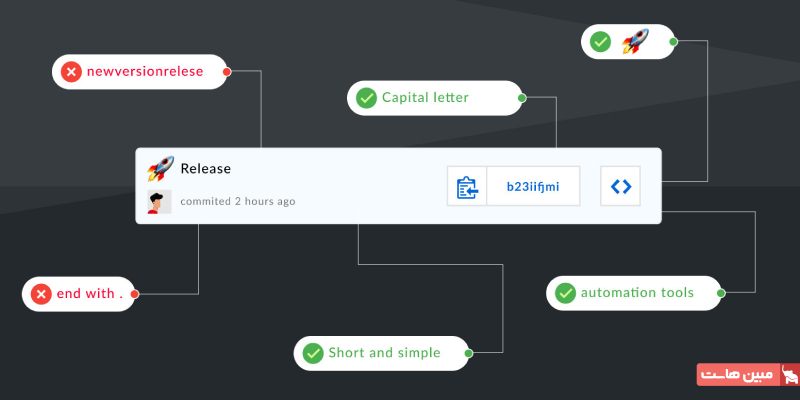Click the copy commit hash clipboard icon
800x400 pixels.
click(467, 187)
